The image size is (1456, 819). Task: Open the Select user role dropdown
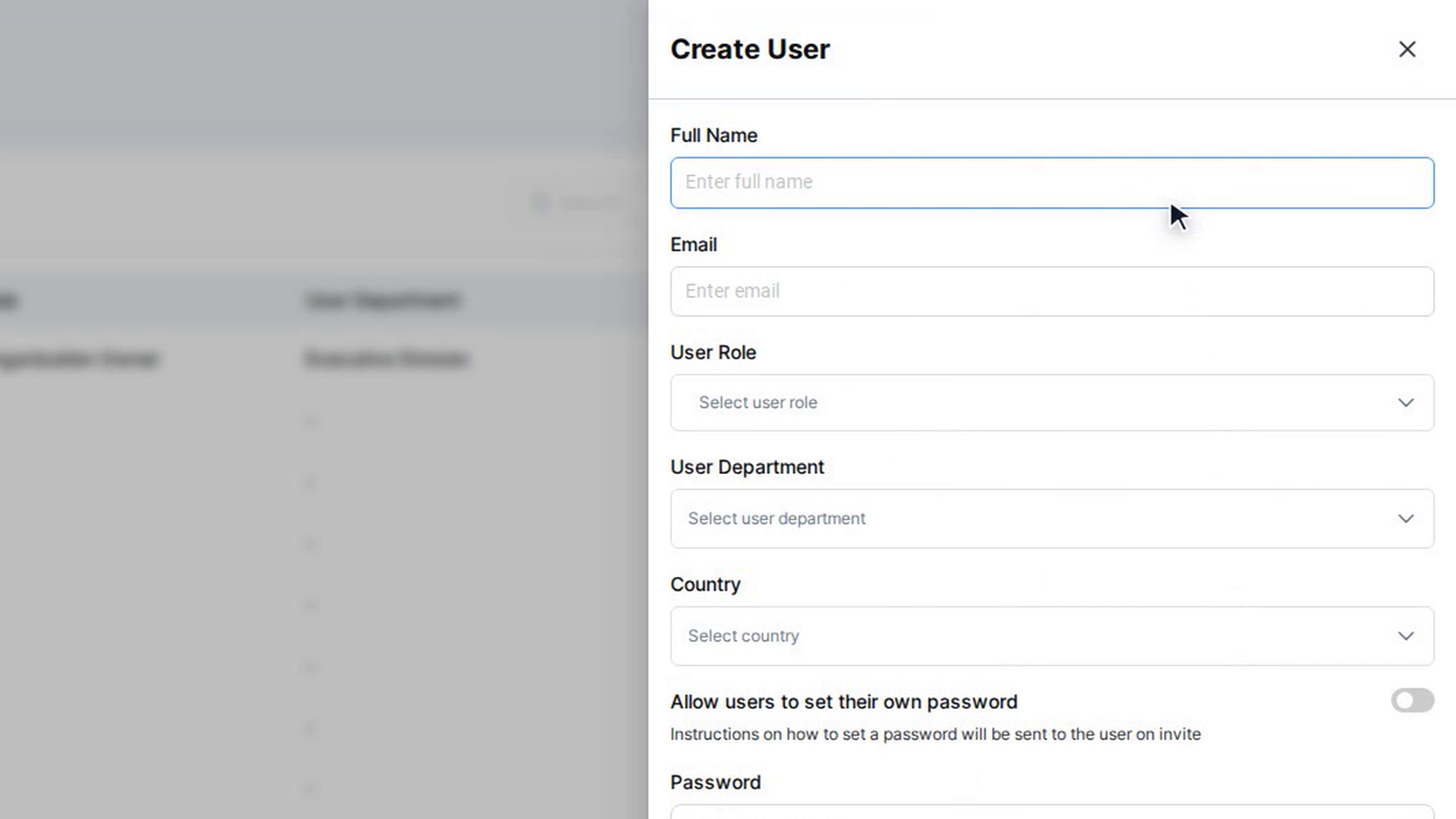pos(1052,403)
